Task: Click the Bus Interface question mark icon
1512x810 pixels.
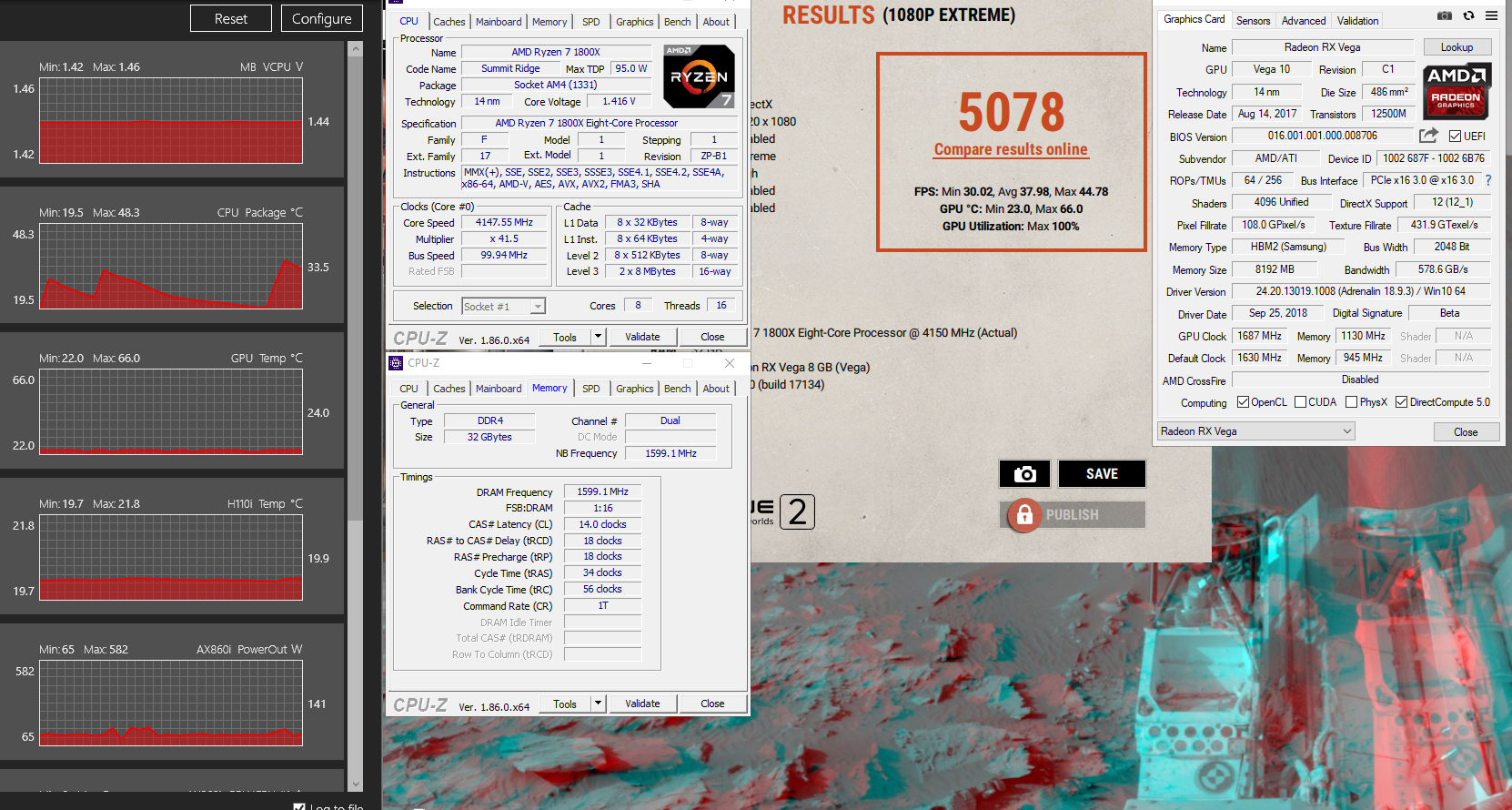Action: click(1488, 180)
